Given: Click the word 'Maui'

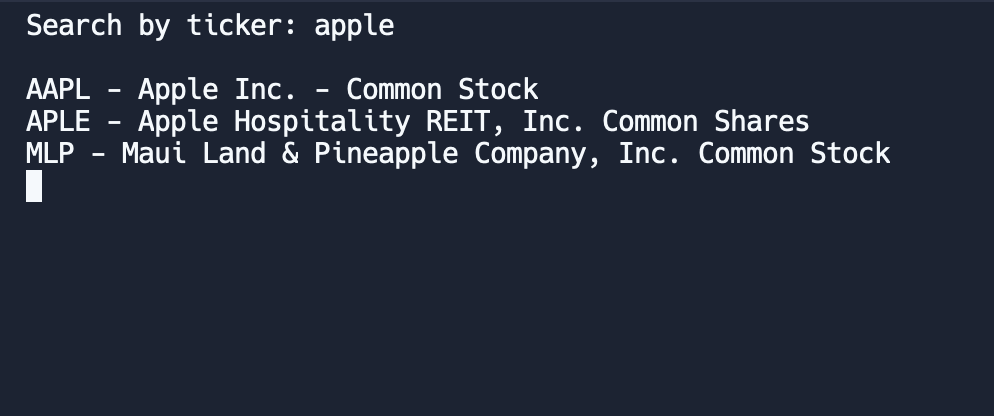Looking at the screenshot, I should 154,153.
